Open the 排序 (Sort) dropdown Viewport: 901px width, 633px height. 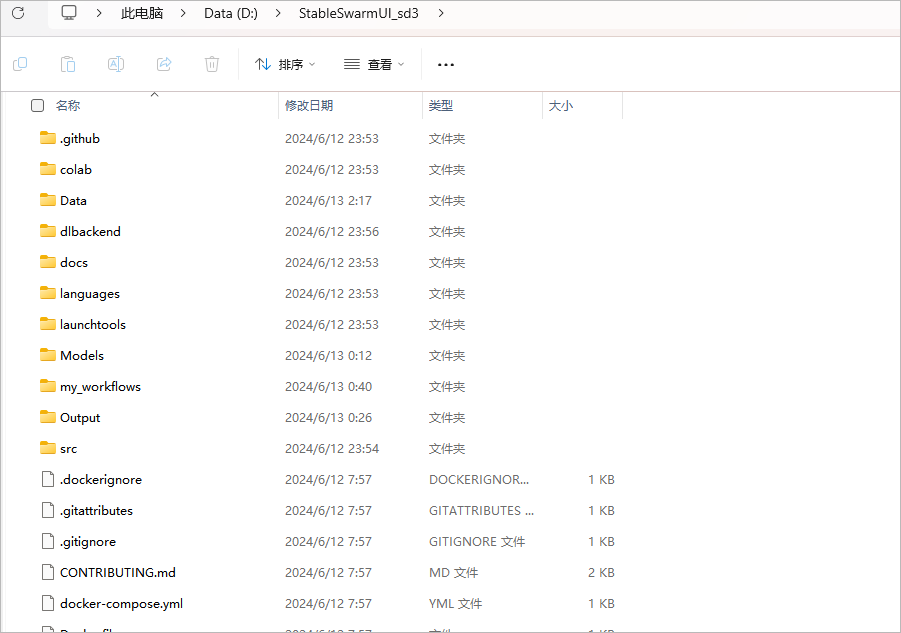pyautogui.click(x=285, y=63)
